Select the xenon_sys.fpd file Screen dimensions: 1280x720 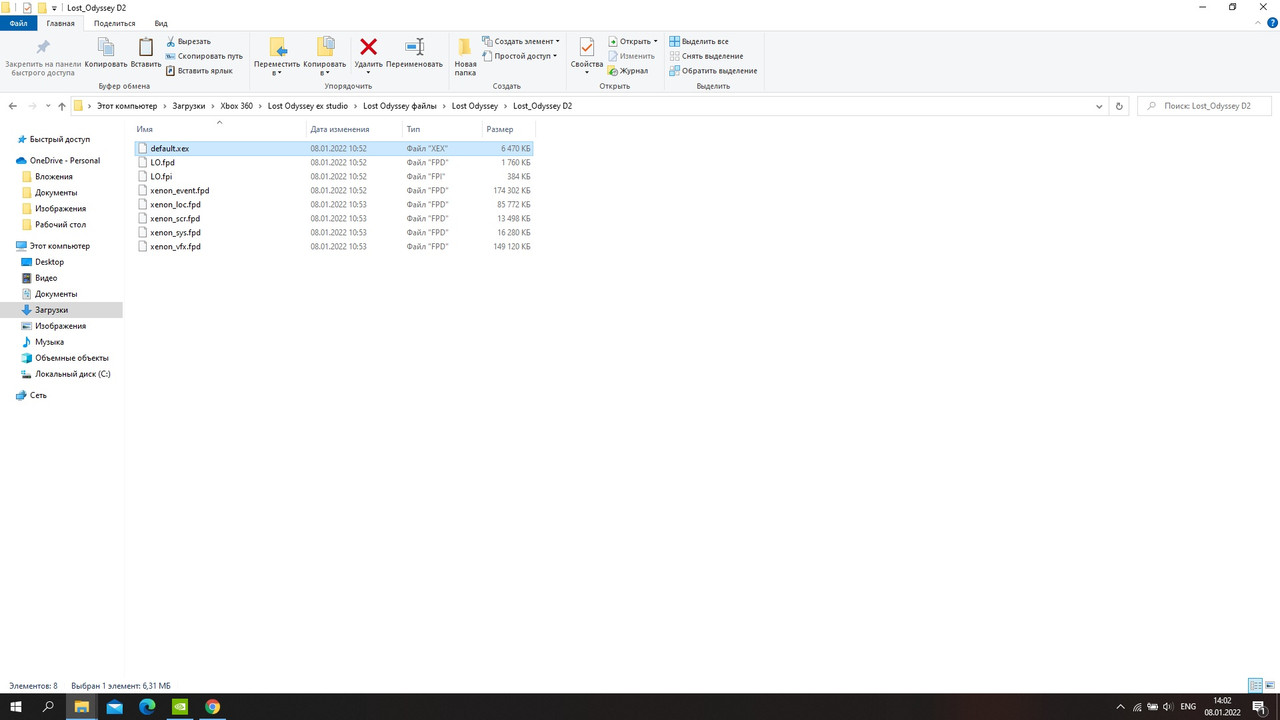click(x=334, y=232)
